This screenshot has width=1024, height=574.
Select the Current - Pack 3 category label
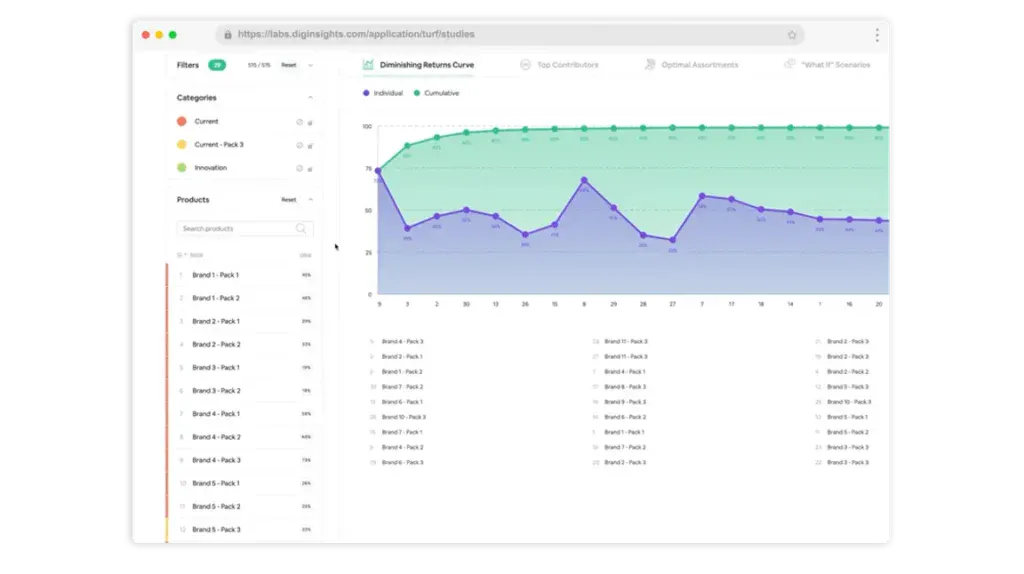point(219,145)
